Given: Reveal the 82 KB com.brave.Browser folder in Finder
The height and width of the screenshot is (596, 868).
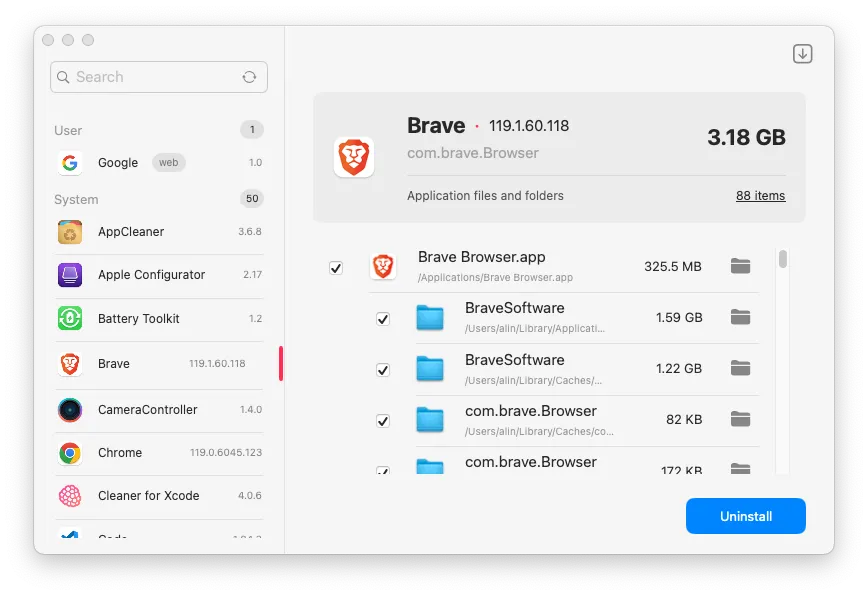Looking at the screenshot, I should tap(740, 419).
